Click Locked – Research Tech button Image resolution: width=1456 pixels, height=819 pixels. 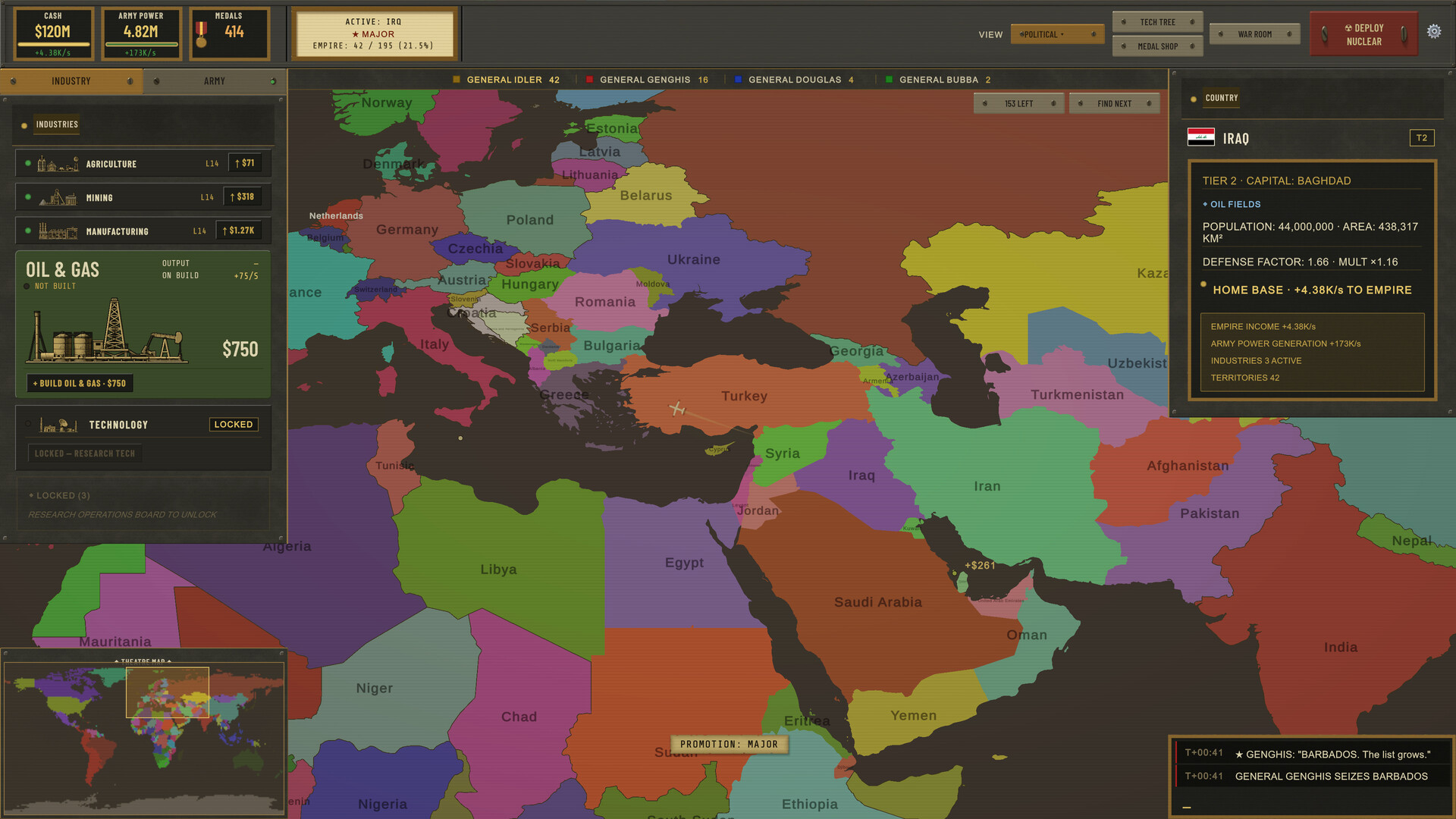pyautogui.click(x=85, y=453)
